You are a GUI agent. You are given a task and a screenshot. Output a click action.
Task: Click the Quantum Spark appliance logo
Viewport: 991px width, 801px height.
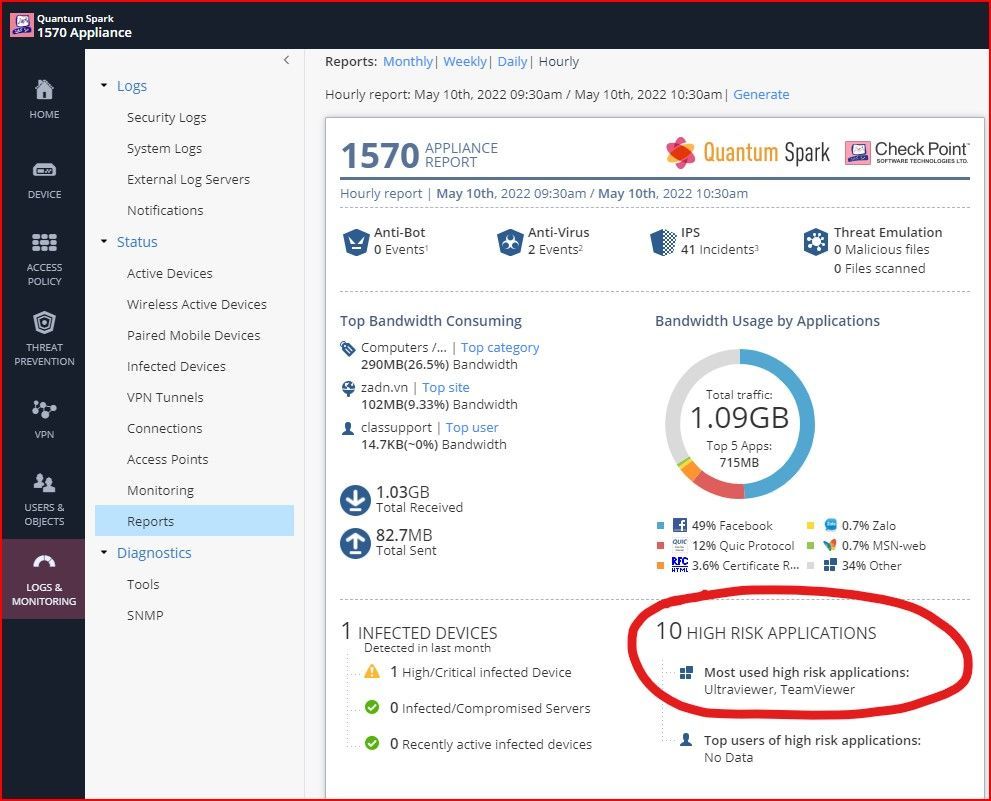point(21,25)
